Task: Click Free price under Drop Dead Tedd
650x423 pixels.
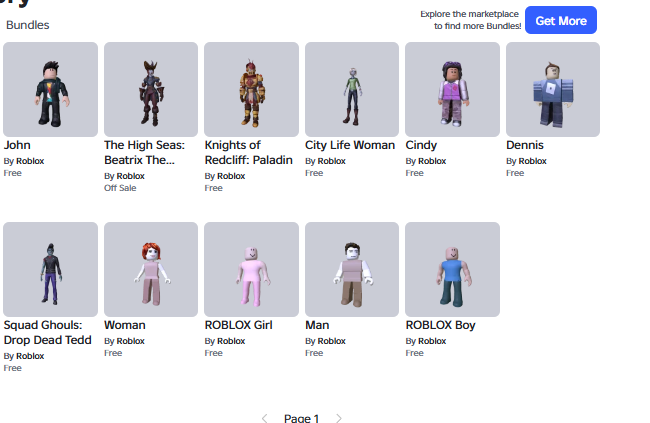Action: pyautogui.click(x=12, y=368)
